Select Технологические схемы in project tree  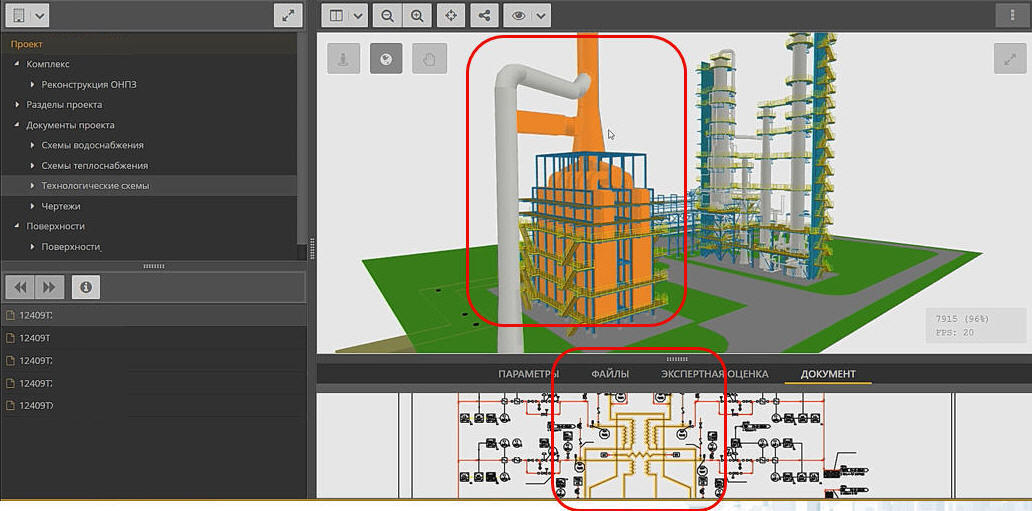95,186
